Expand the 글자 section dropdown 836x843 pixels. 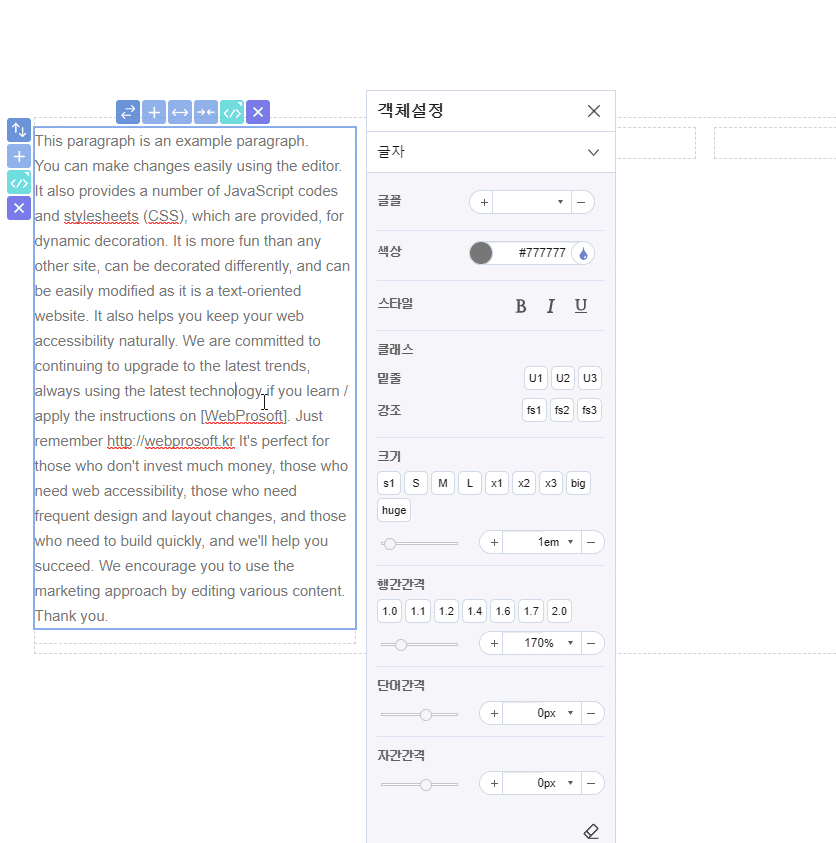pos(593,152)
